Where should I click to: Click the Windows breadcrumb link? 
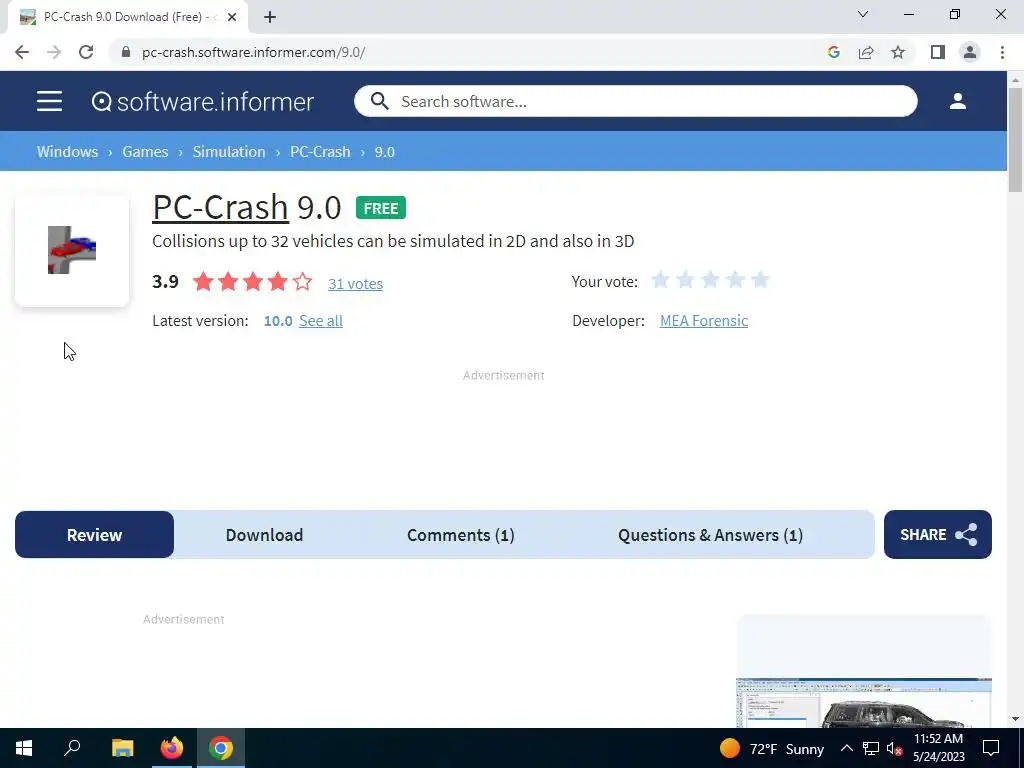(67, 152)
